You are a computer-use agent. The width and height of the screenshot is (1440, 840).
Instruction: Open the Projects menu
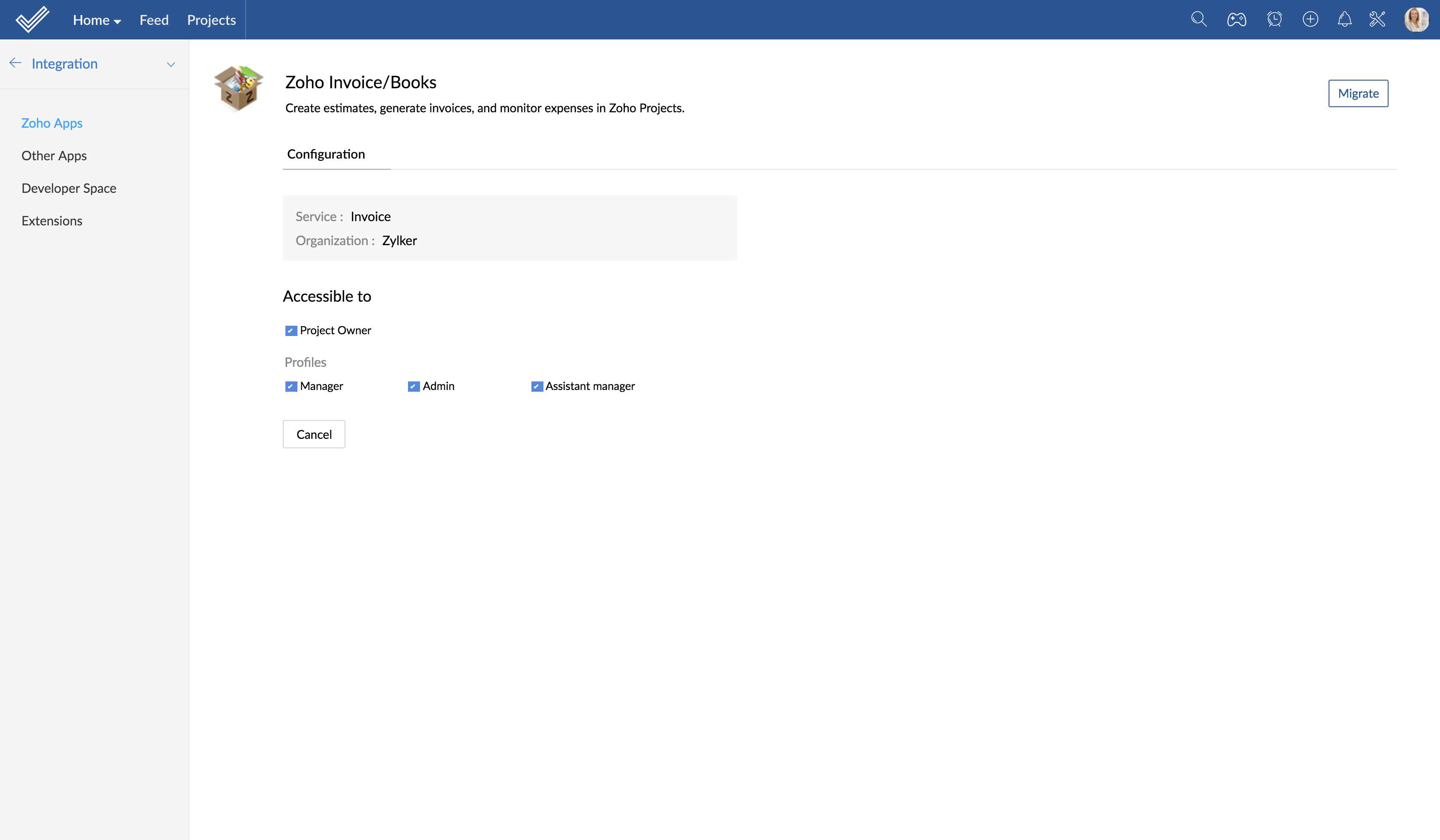[211, 20]
